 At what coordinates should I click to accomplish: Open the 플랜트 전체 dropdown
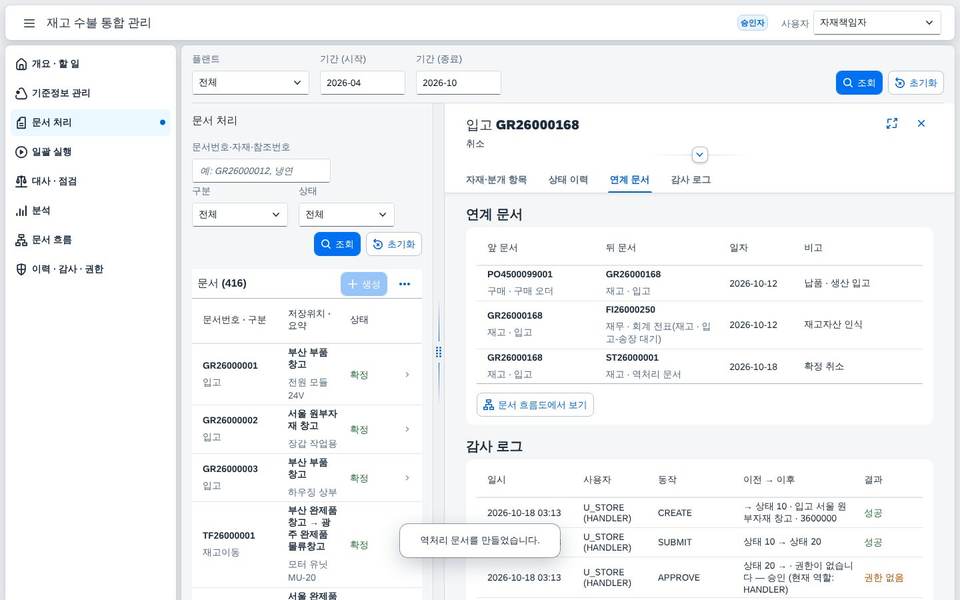[x=250, y=83]
